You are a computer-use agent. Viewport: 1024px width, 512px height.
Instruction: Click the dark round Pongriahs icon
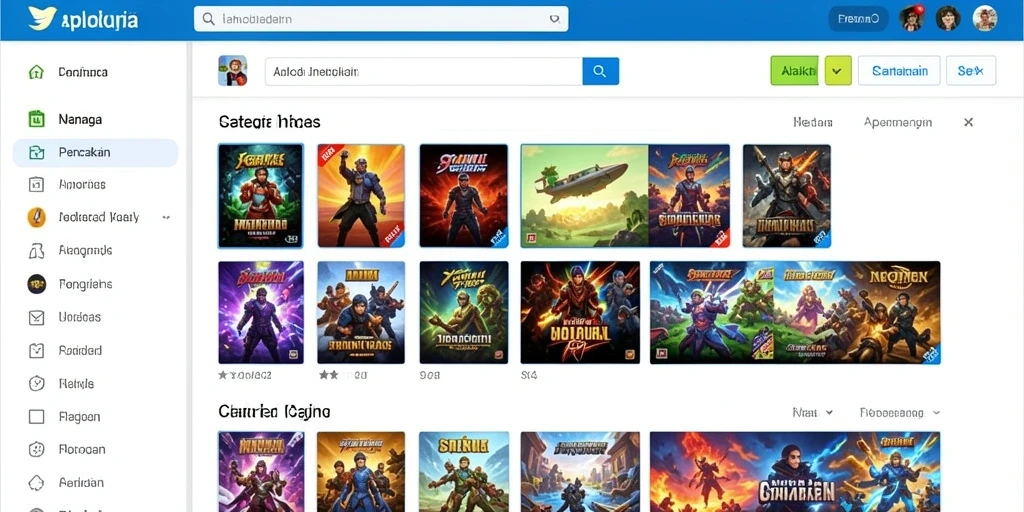(37, 284)
